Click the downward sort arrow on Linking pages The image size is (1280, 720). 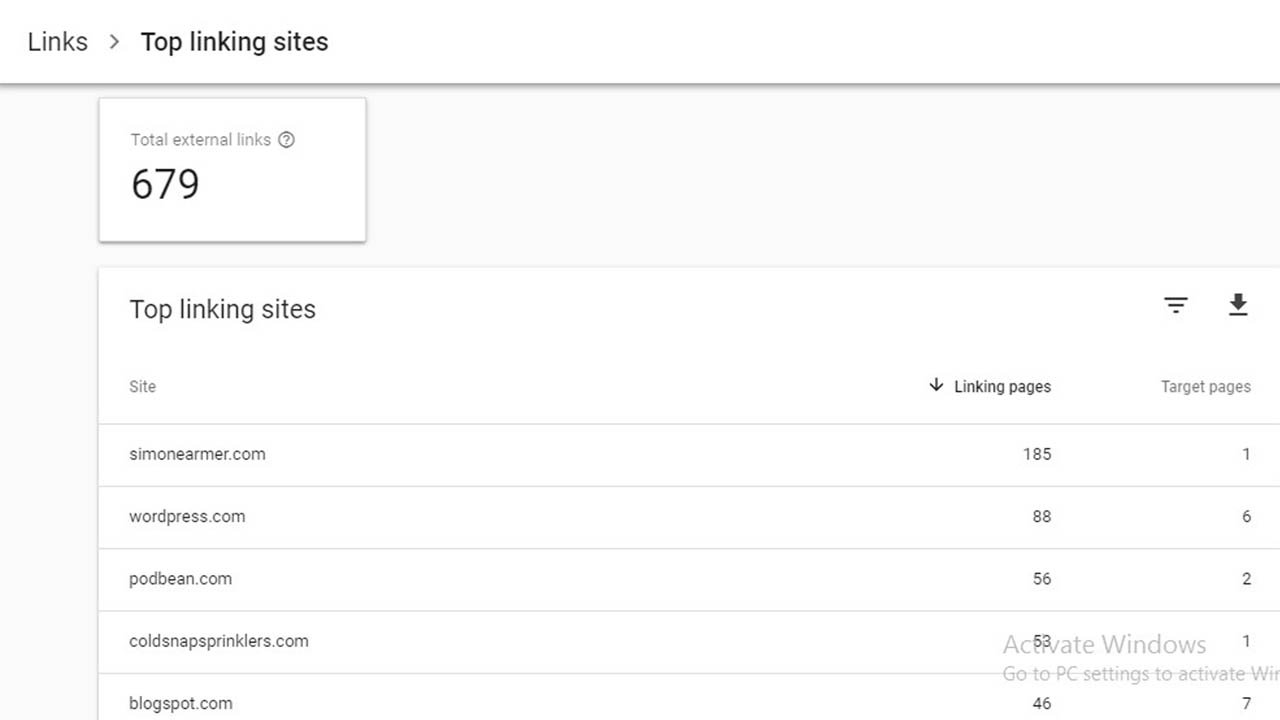[935, 386]
